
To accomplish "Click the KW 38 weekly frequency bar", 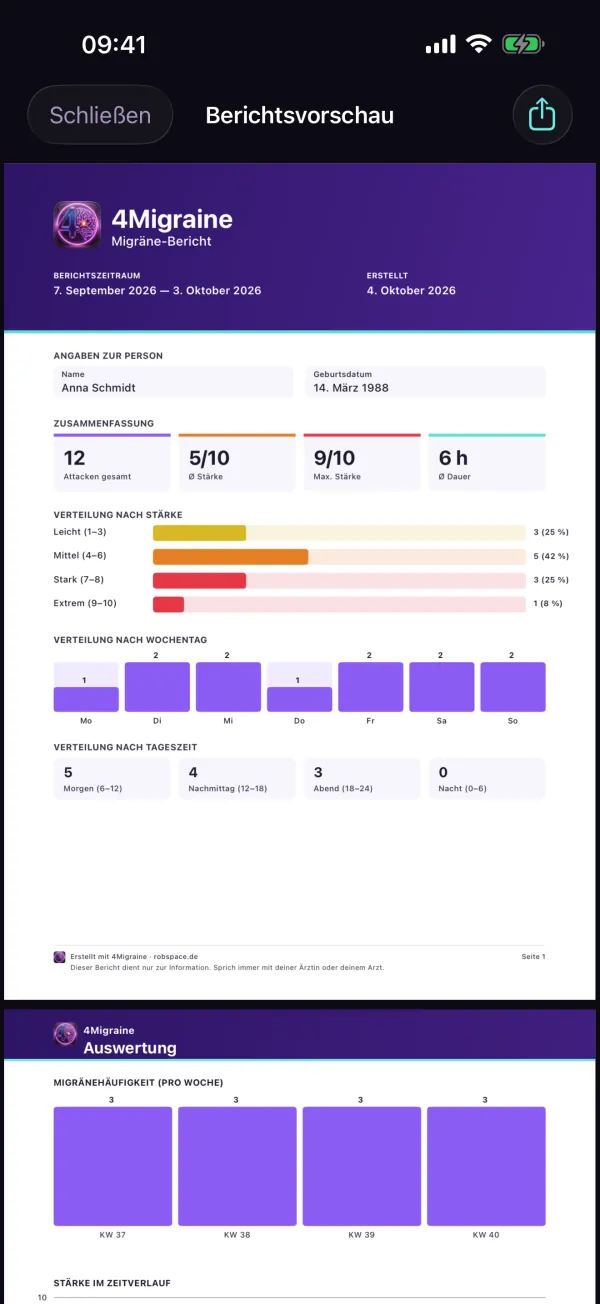I will pyautogui.click(x=237, y=1166).
